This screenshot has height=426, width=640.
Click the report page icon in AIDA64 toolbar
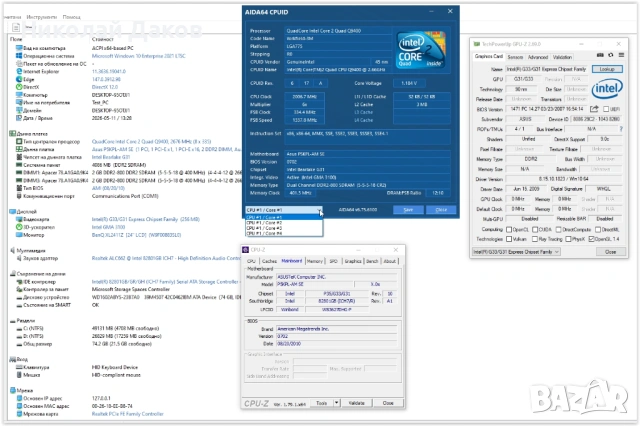16,27
